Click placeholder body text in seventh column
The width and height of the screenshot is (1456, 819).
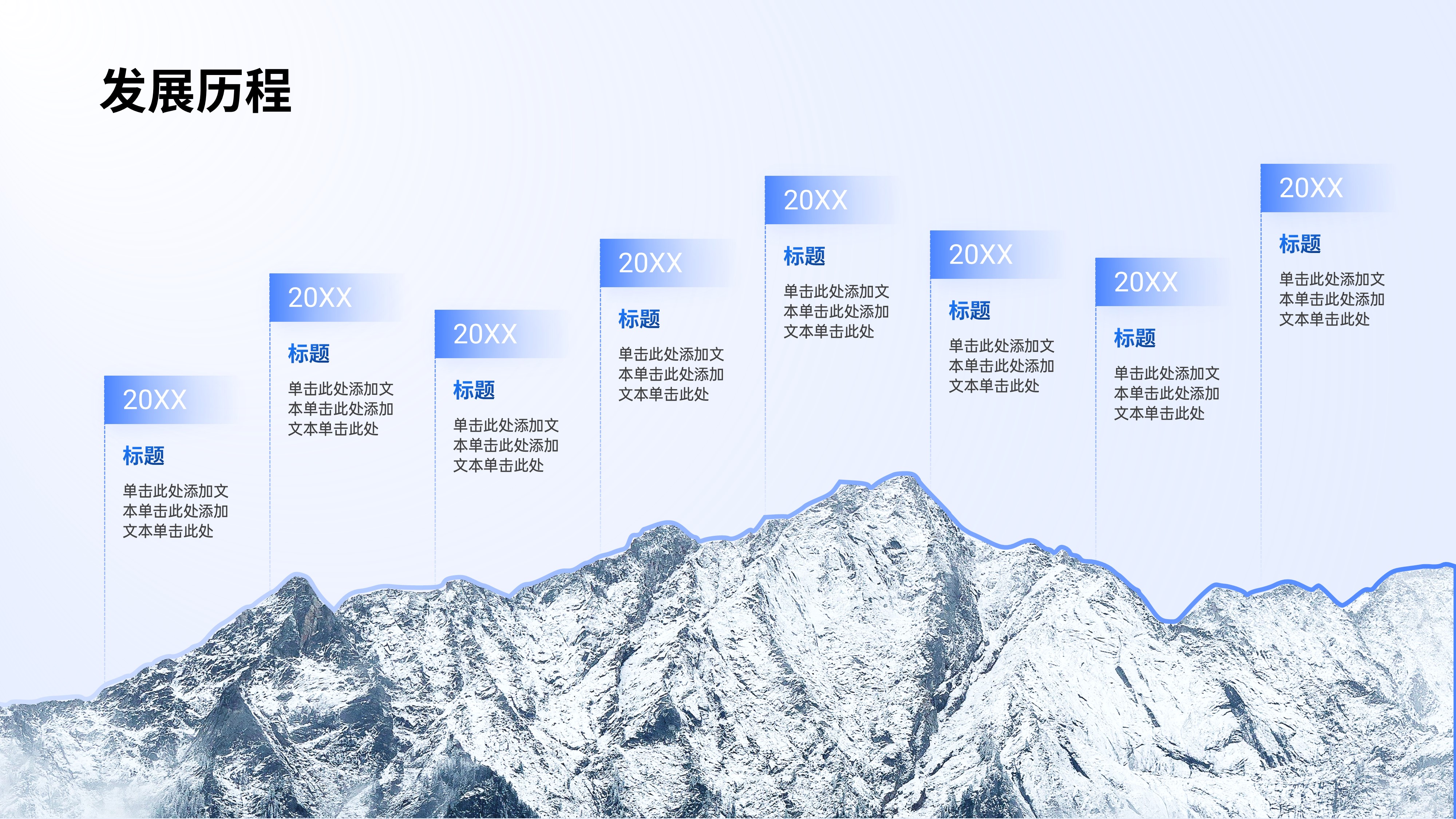1166,393
